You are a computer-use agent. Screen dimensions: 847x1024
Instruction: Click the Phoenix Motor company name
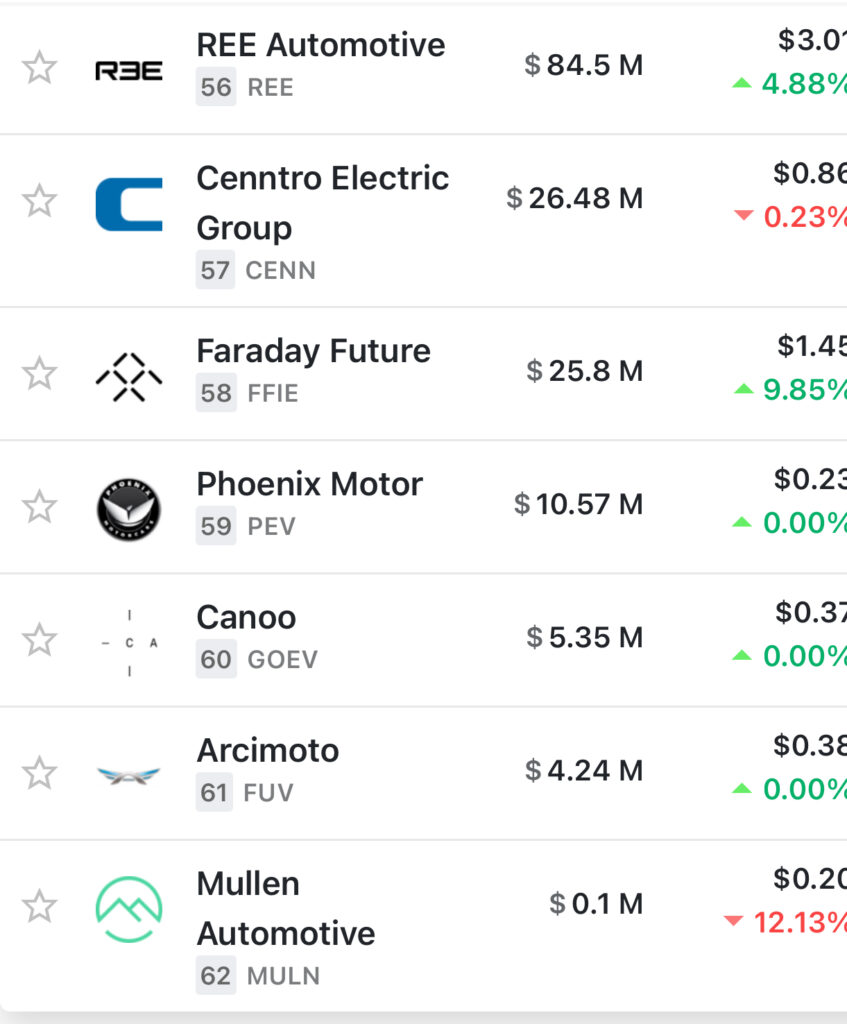(x=309, y=484)
